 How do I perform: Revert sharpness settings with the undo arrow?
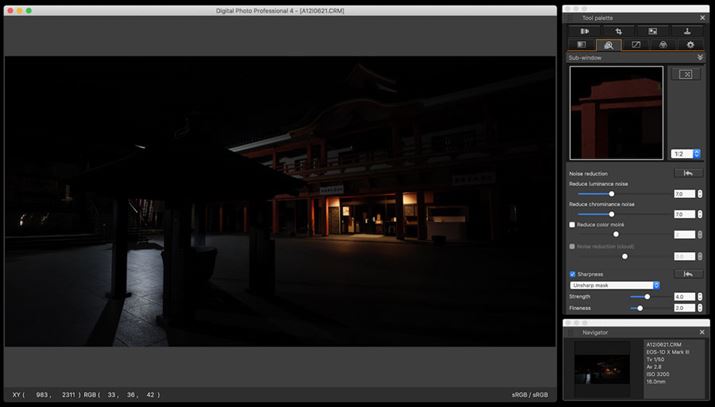pyautogui.click(x=687, y=273)
